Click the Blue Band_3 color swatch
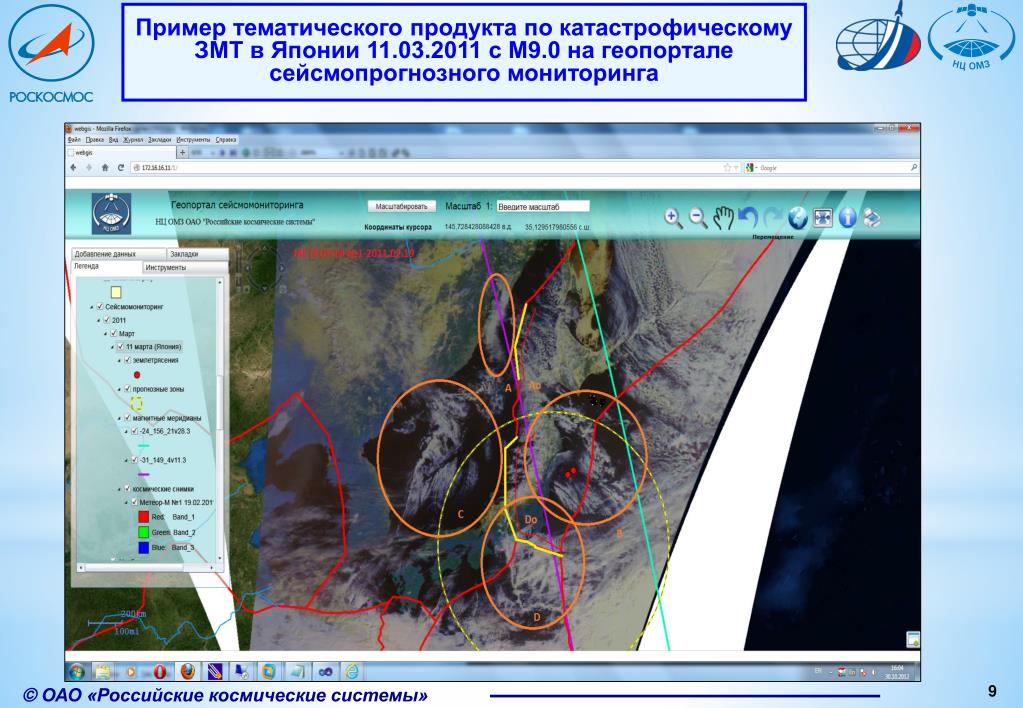Image resolution: width=1023 pixels, height=708 pixels. pyautogui.click(x=144, y=548)
